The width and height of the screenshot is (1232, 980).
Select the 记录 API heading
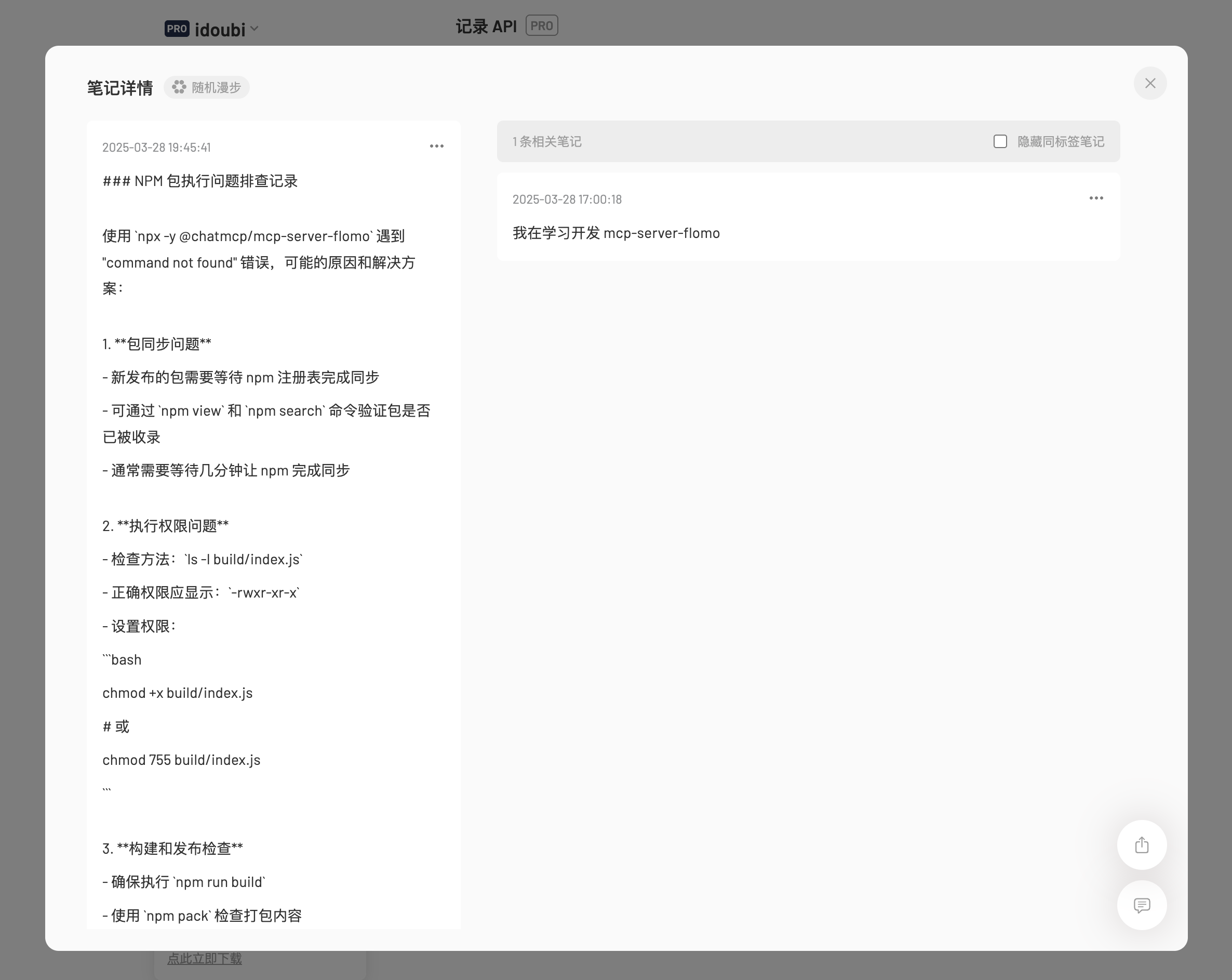[x=486, y=27]
